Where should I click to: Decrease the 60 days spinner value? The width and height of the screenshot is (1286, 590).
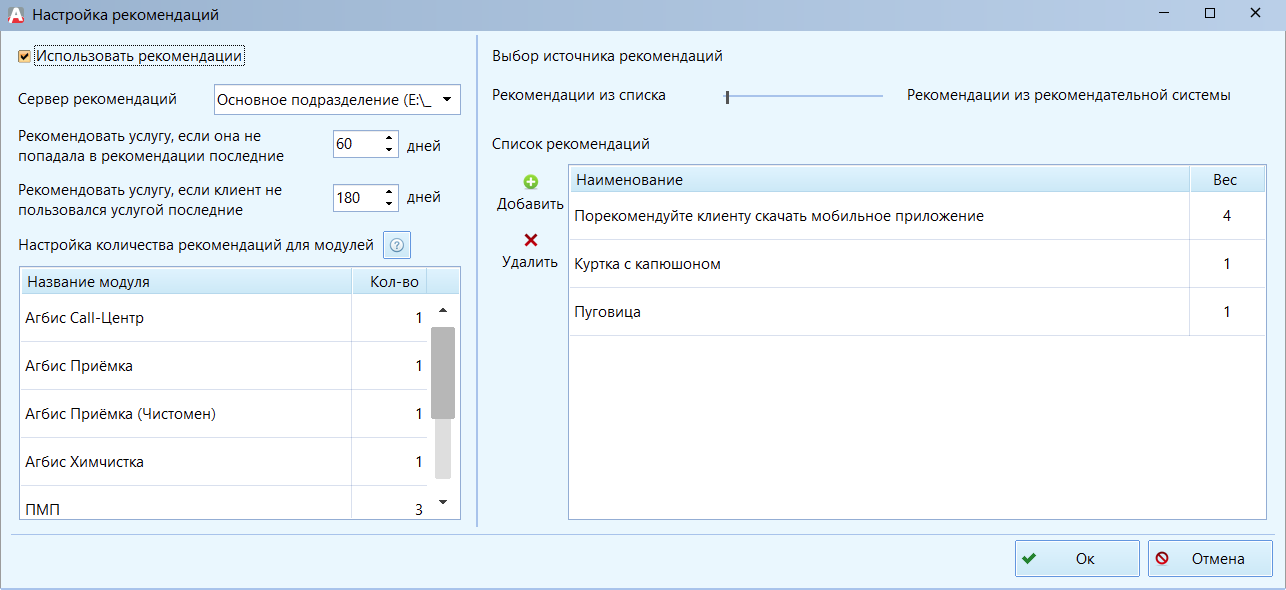pyautogui.click(x=389, y=151)
